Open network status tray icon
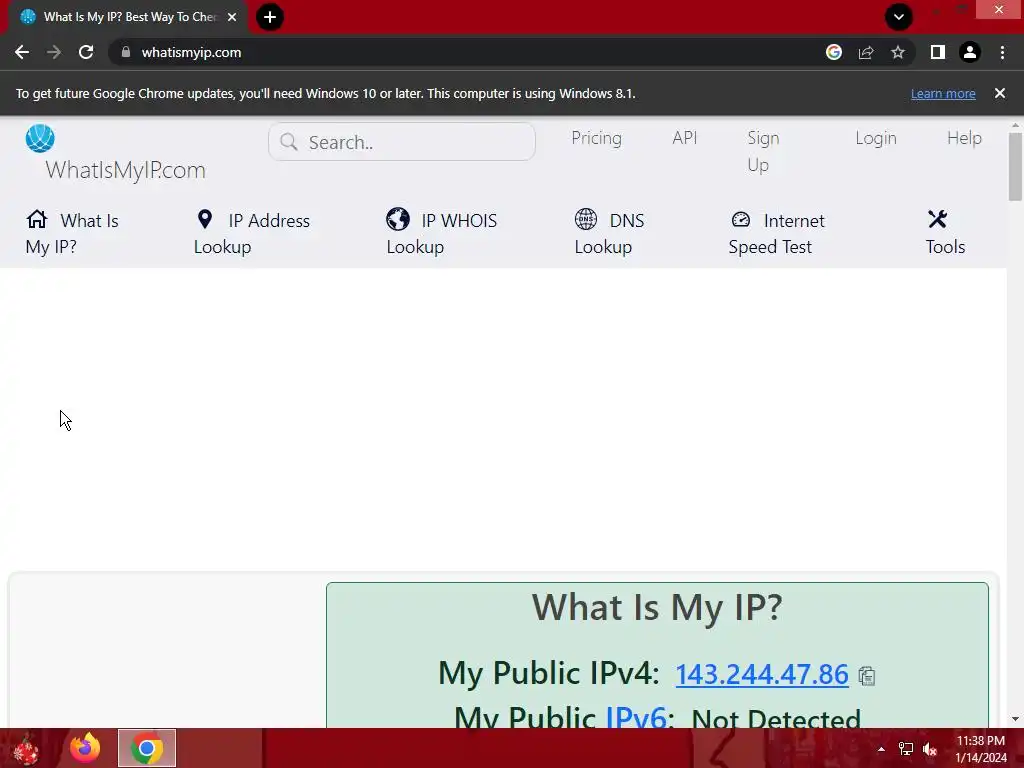This screenshot has width=1024, height=768. click(x=906, y=749)
